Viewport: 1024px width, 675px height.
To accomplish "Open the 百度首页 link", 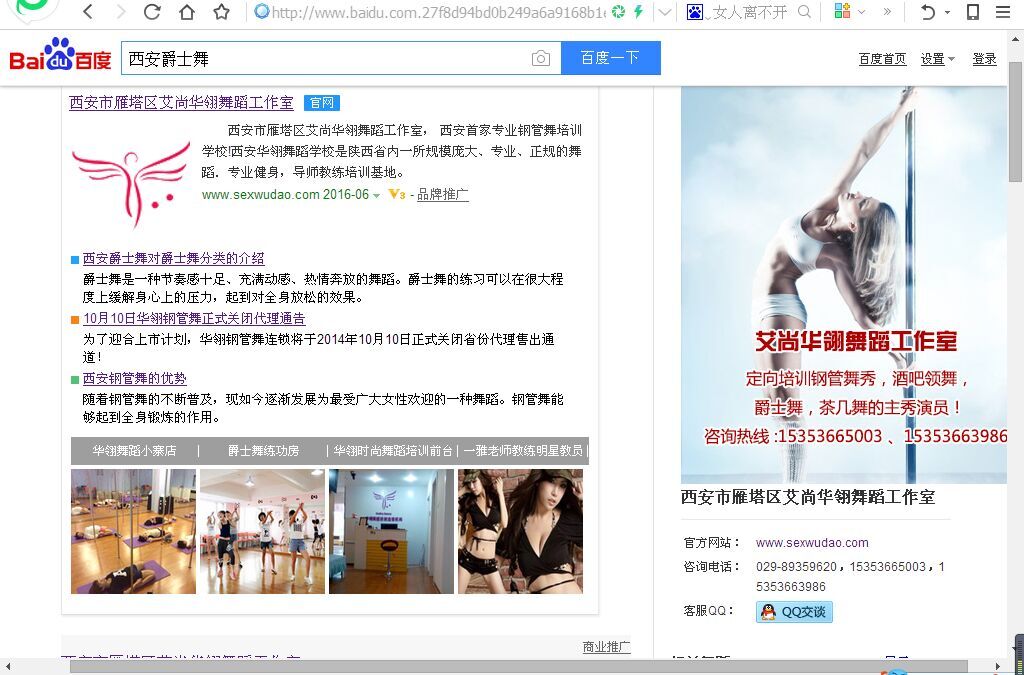I will (882, 59).
